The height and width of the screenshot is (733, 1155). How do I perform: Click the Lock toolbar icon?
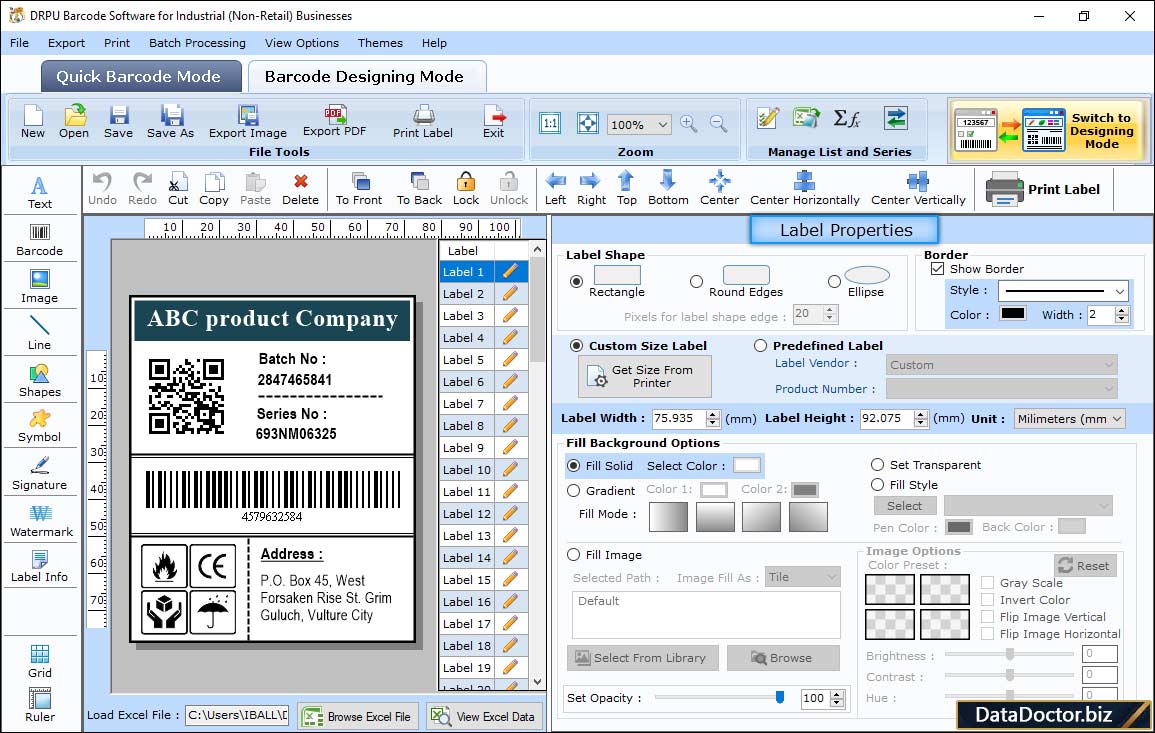click(x=466, y=189)
